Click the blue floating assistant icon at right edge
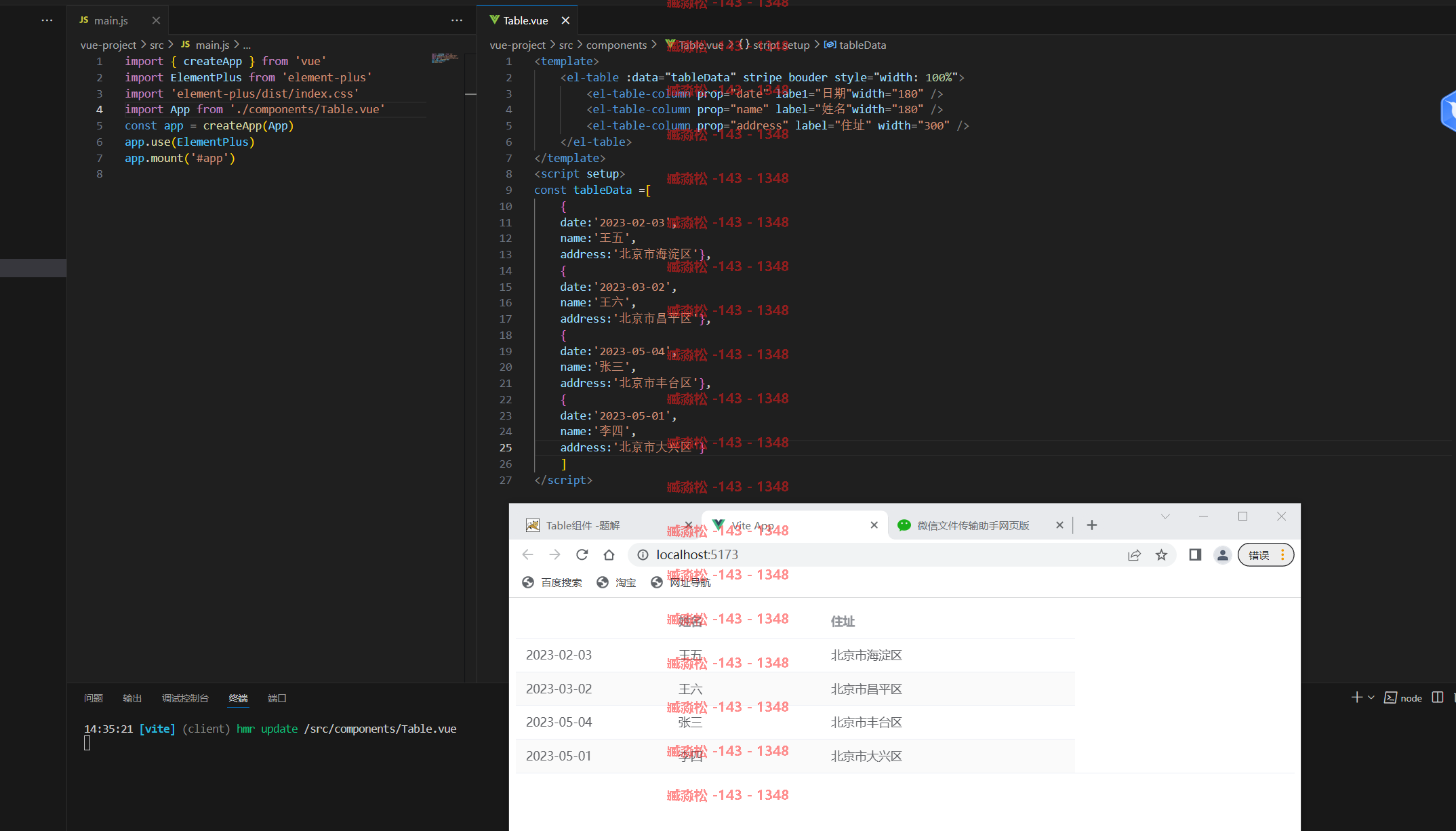Image resolution: width=1456 pixels, height=831 pixels. tap(1449, 110)
